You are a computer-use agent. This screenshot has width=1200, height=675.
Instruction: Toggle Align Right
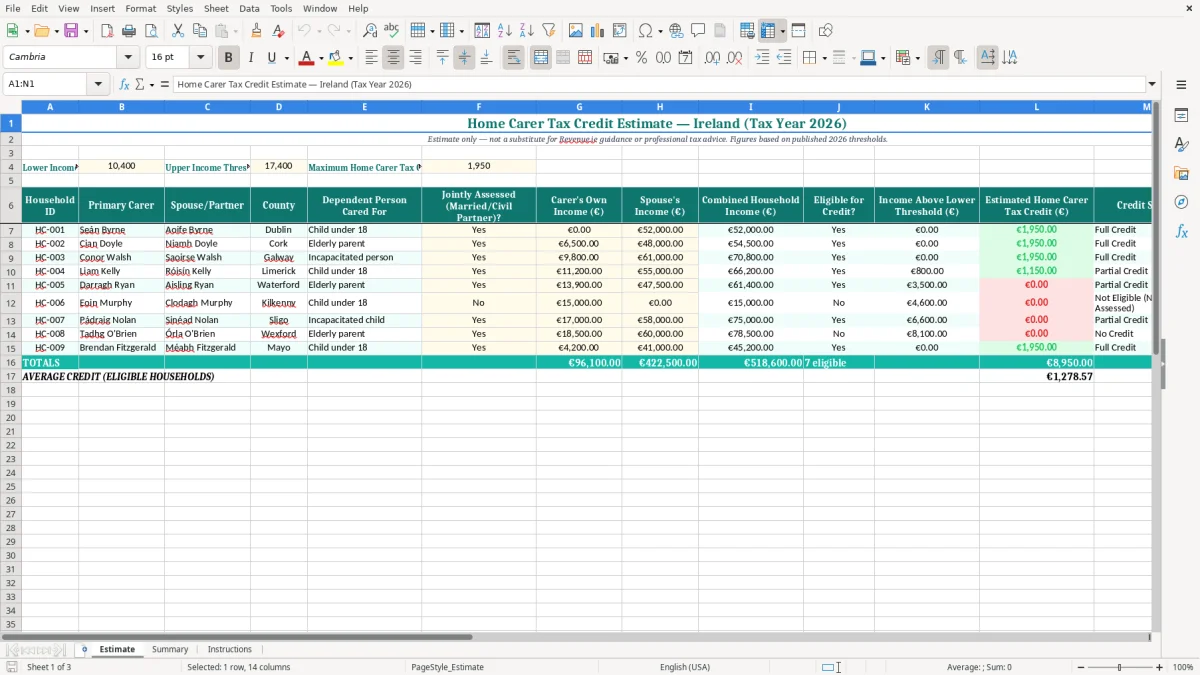pyautogui.click(x=415, y=58)
